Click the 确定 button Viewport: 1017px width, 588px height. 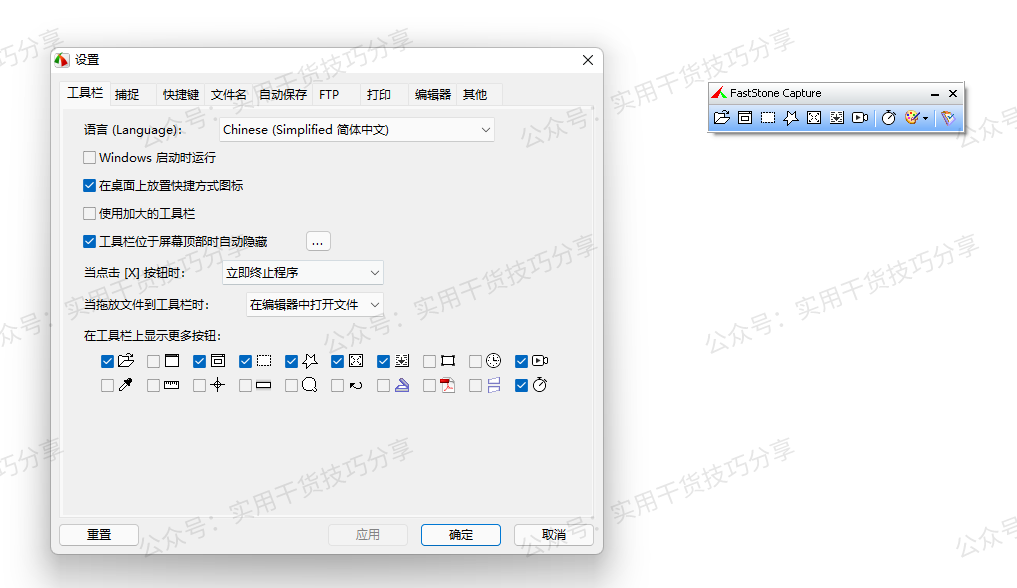coord(460,534)
